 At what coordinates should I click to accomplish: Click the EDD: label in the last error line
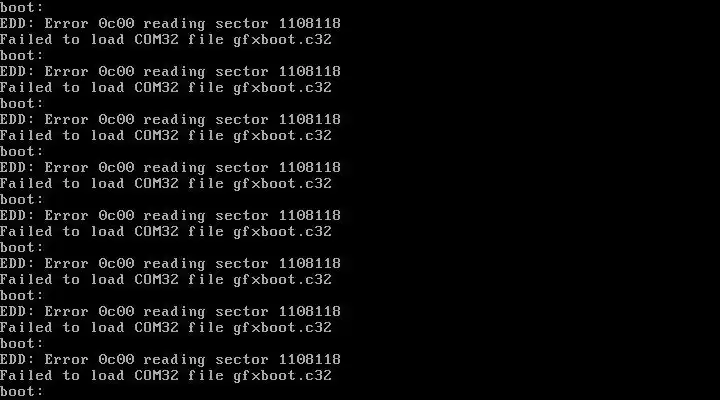click(x=17, y=359)
